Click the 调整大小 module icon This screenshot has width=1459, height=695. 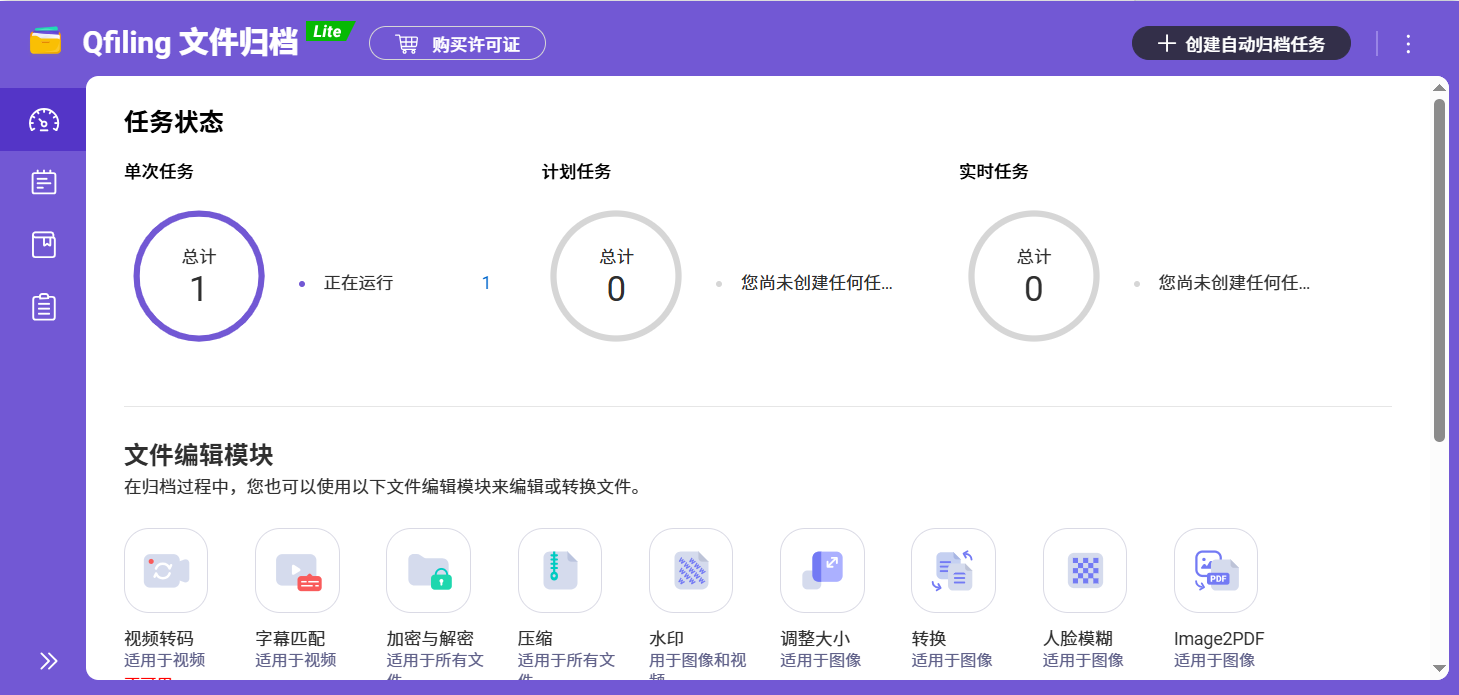pyautogui.click(x=822, y=570)
